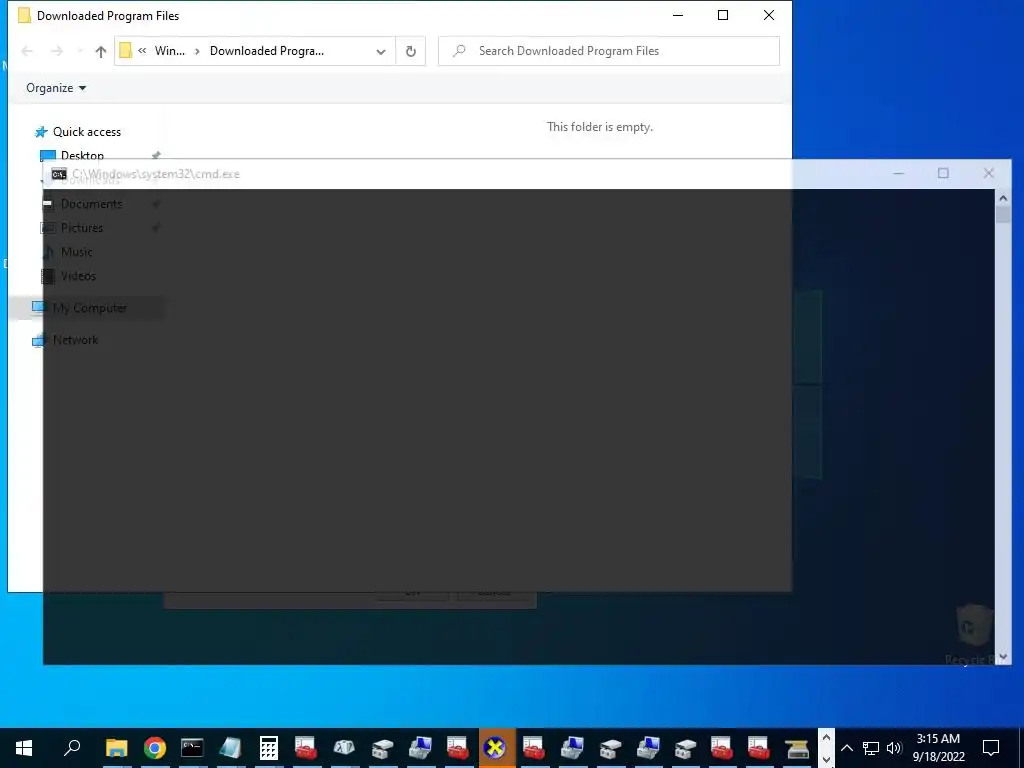Open the Windows Start menu
Image resolution: width=1024 pixels, height=768 pixels.
24,748
